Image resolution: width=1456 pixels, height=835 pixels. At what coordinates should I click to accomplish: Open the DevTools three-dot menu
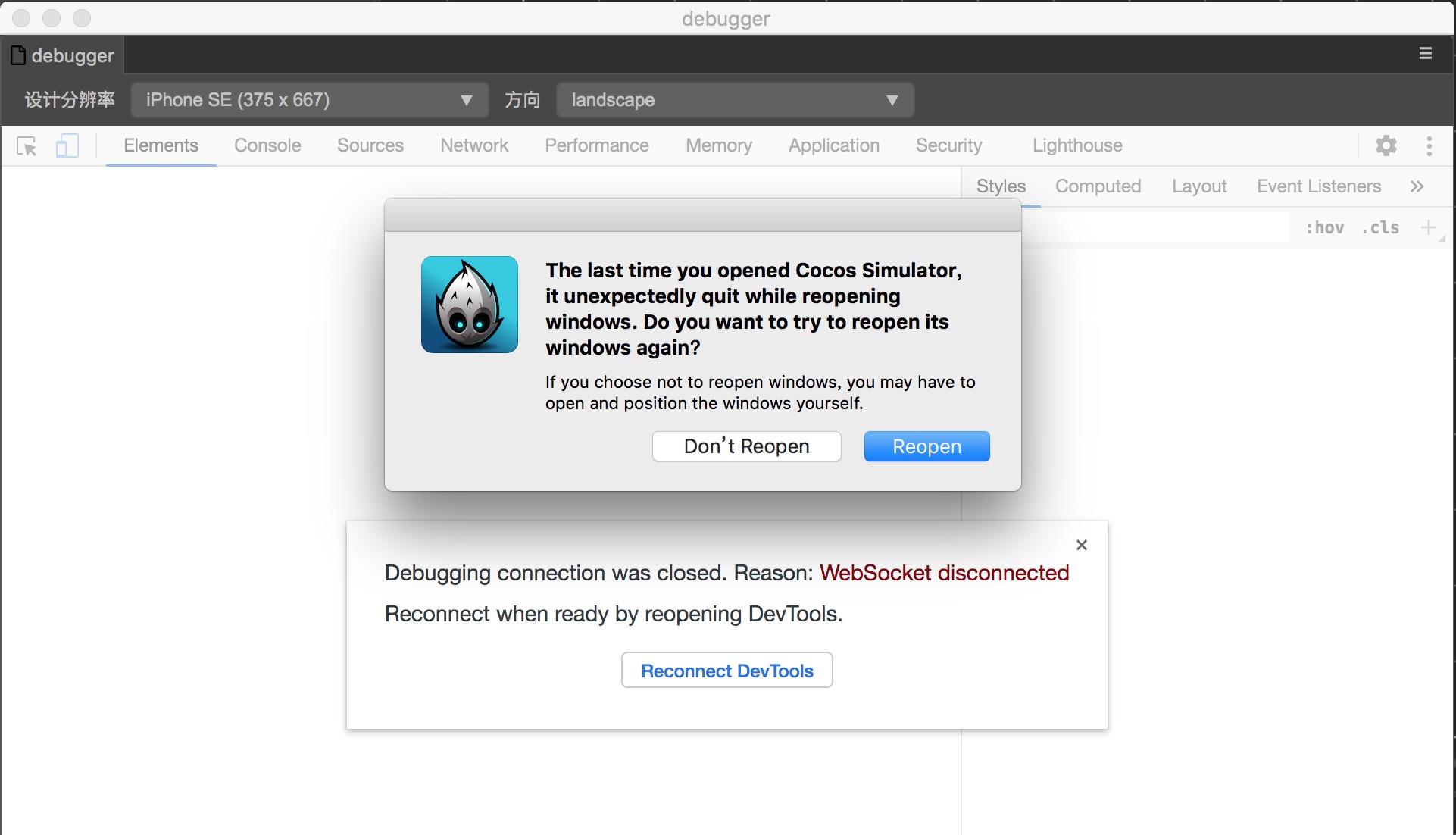click(1429, 145)
